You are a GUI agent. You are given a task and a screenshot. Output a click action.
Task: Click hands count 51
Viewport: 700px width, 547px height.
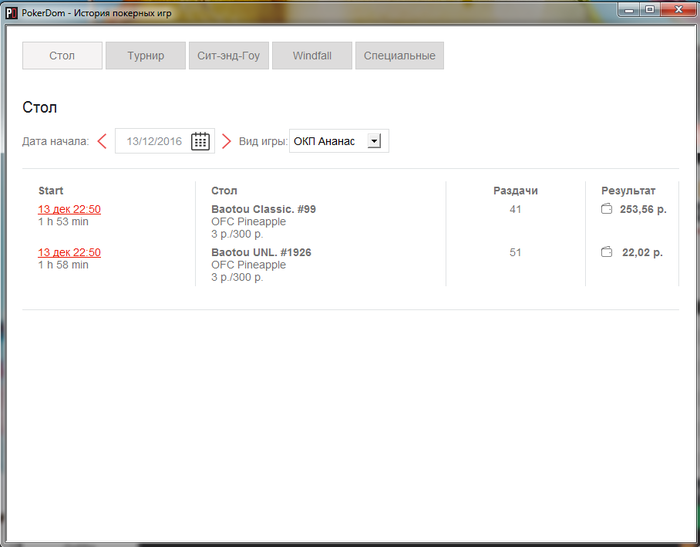[x=515, y=252]
